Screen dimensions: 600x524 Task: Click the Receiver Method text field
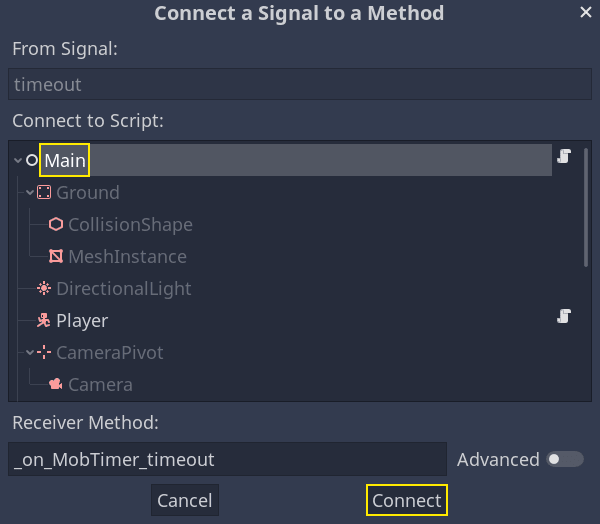tap(227, 459)
